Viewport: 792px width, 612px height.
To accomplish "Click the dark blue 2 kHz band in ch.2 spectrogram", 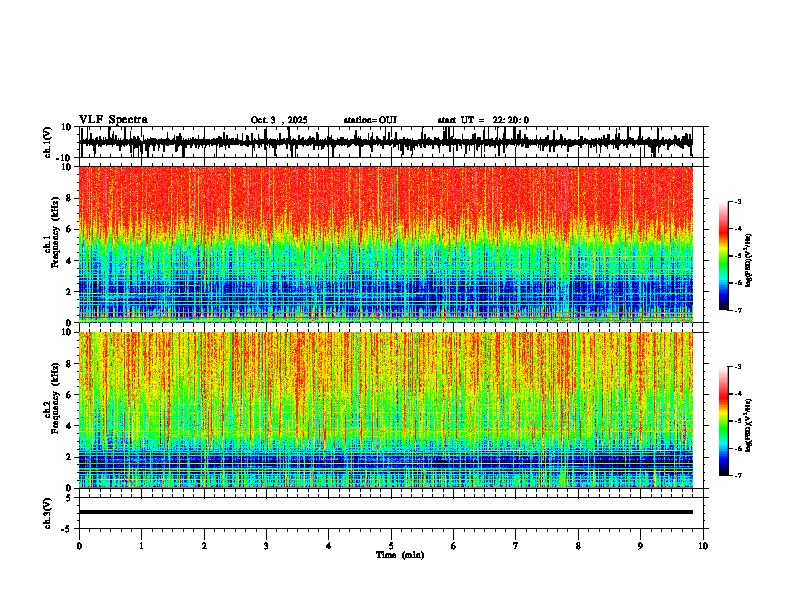I will (385, 461).
